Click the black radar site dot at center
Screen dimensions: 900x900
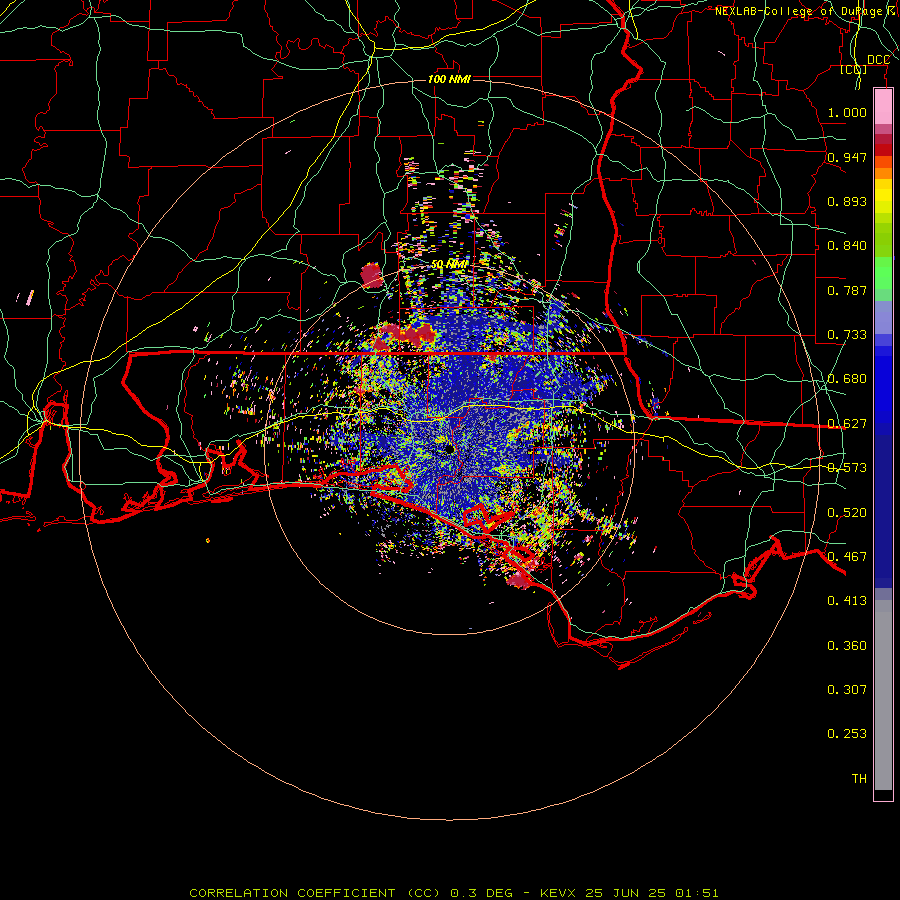(x=448, y=448)
